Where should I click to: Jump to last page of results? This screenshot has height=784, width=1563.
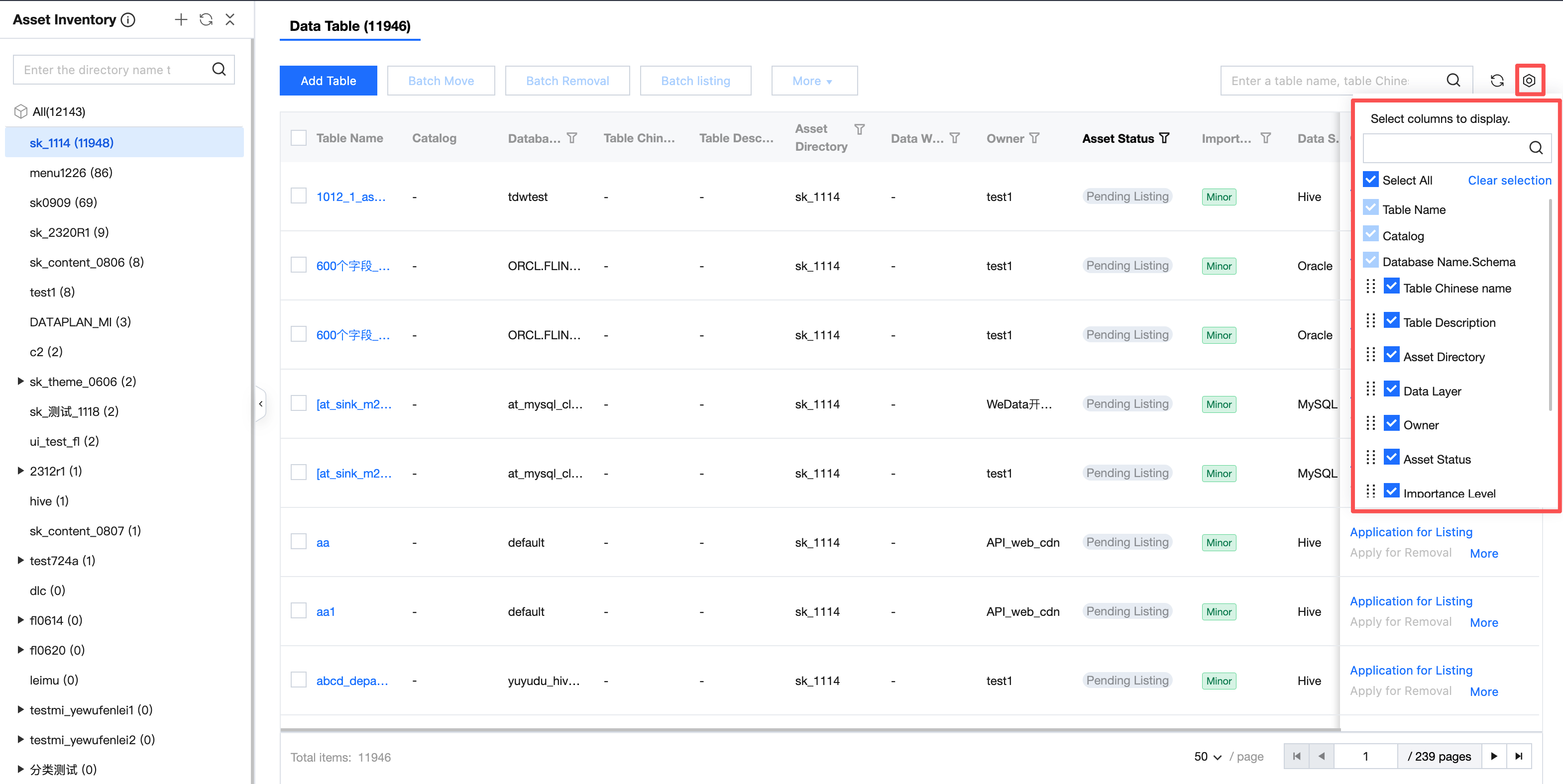point(1519,756)
